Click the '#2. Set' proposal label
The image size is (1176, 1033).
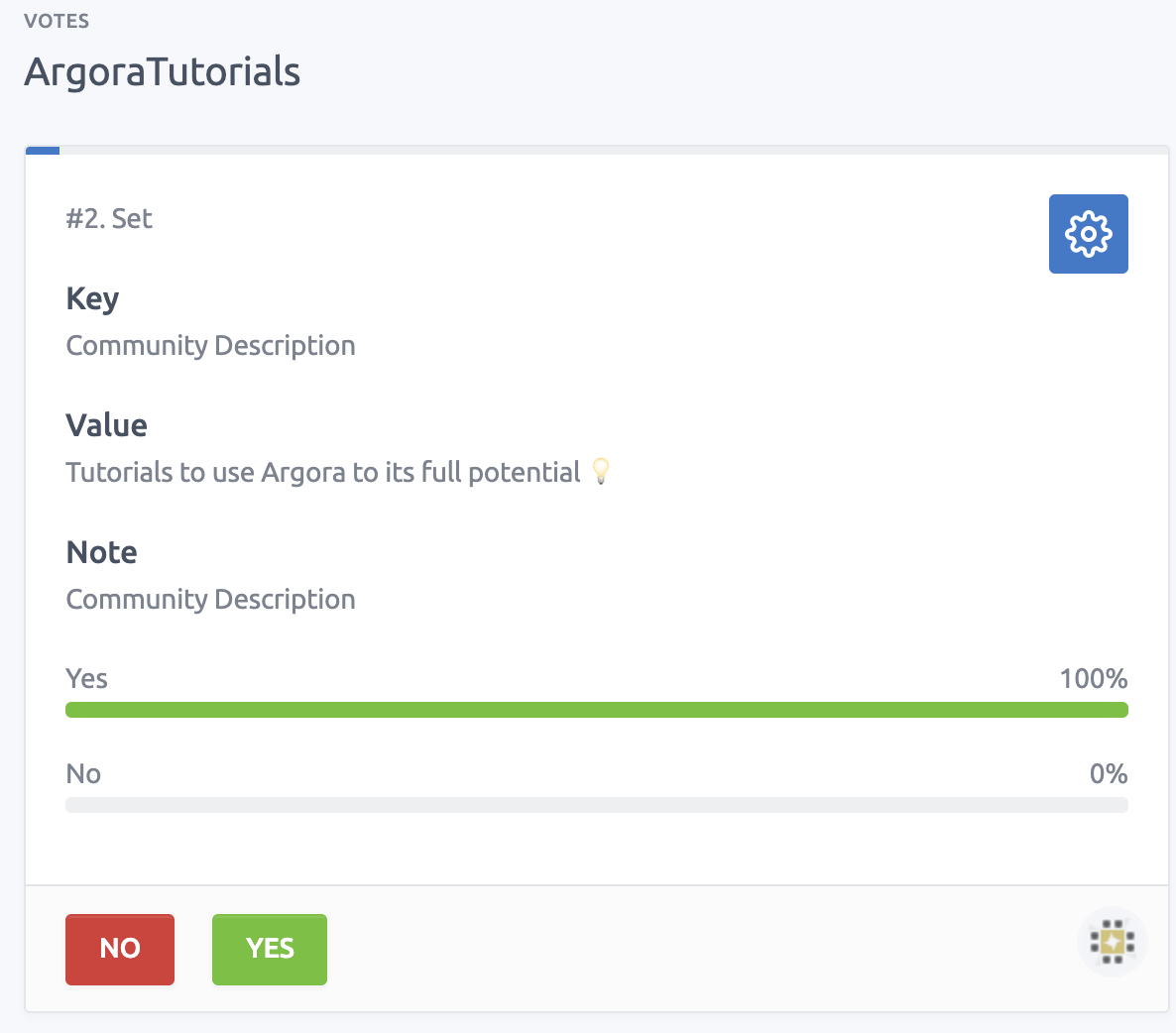[109, 219]
